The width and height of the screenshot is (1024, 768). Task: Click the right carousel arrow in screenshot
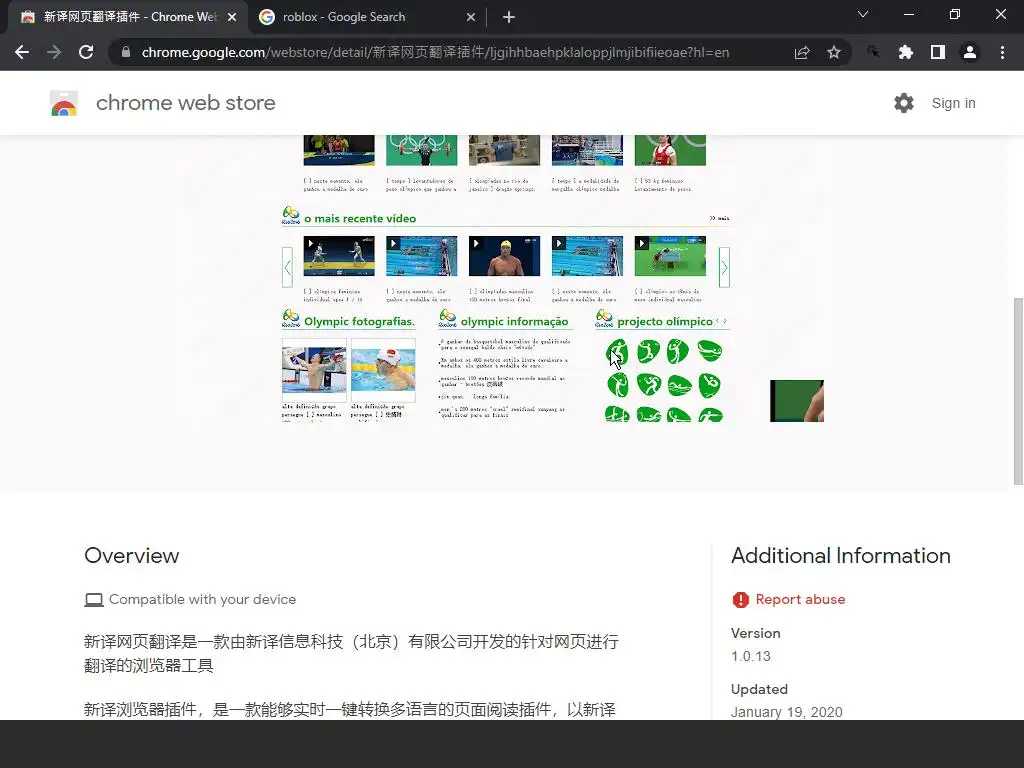(724, 267)
